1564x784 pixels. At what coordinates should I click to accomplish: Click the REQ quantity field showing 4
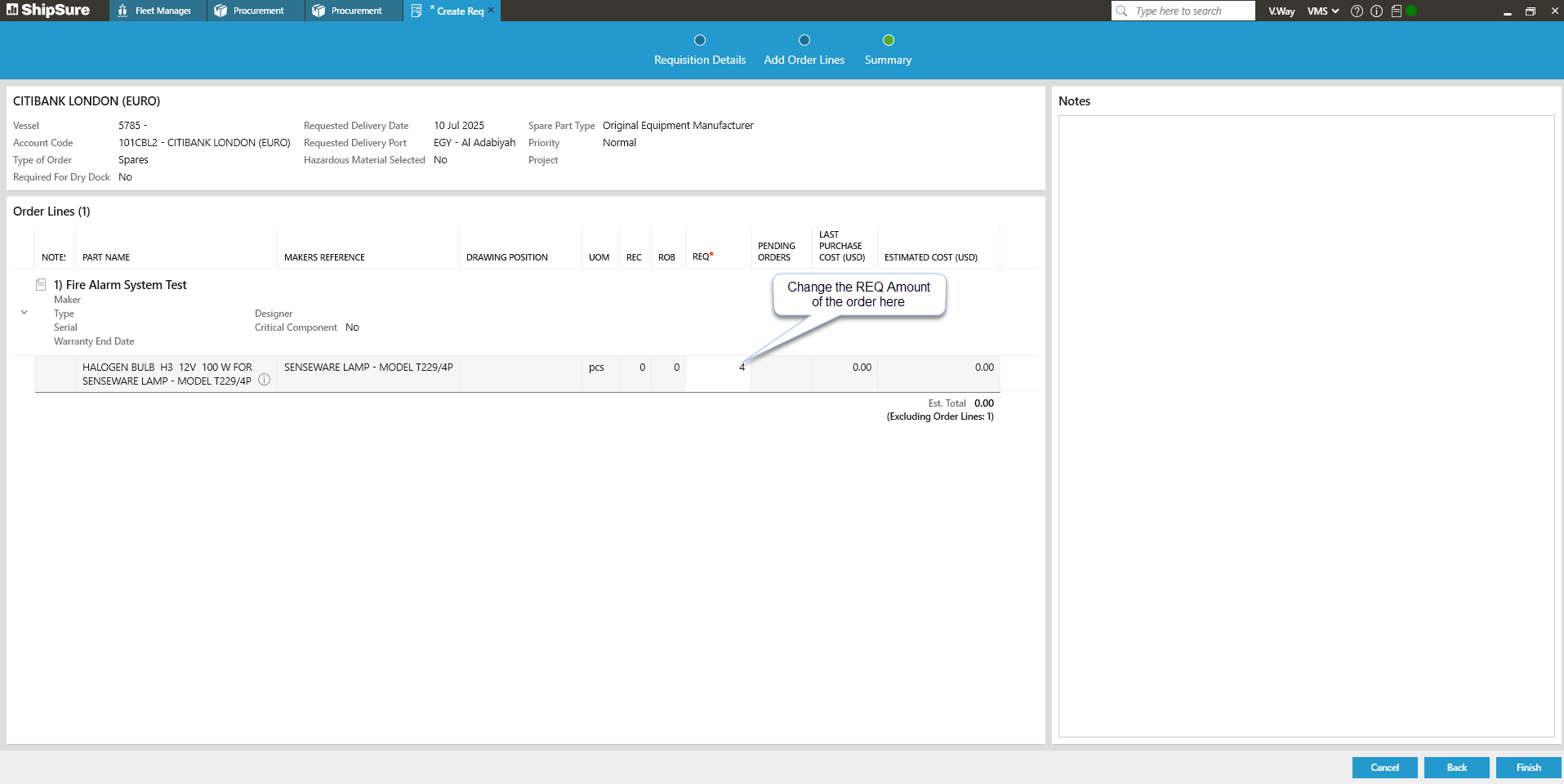[x=719, y=367]
